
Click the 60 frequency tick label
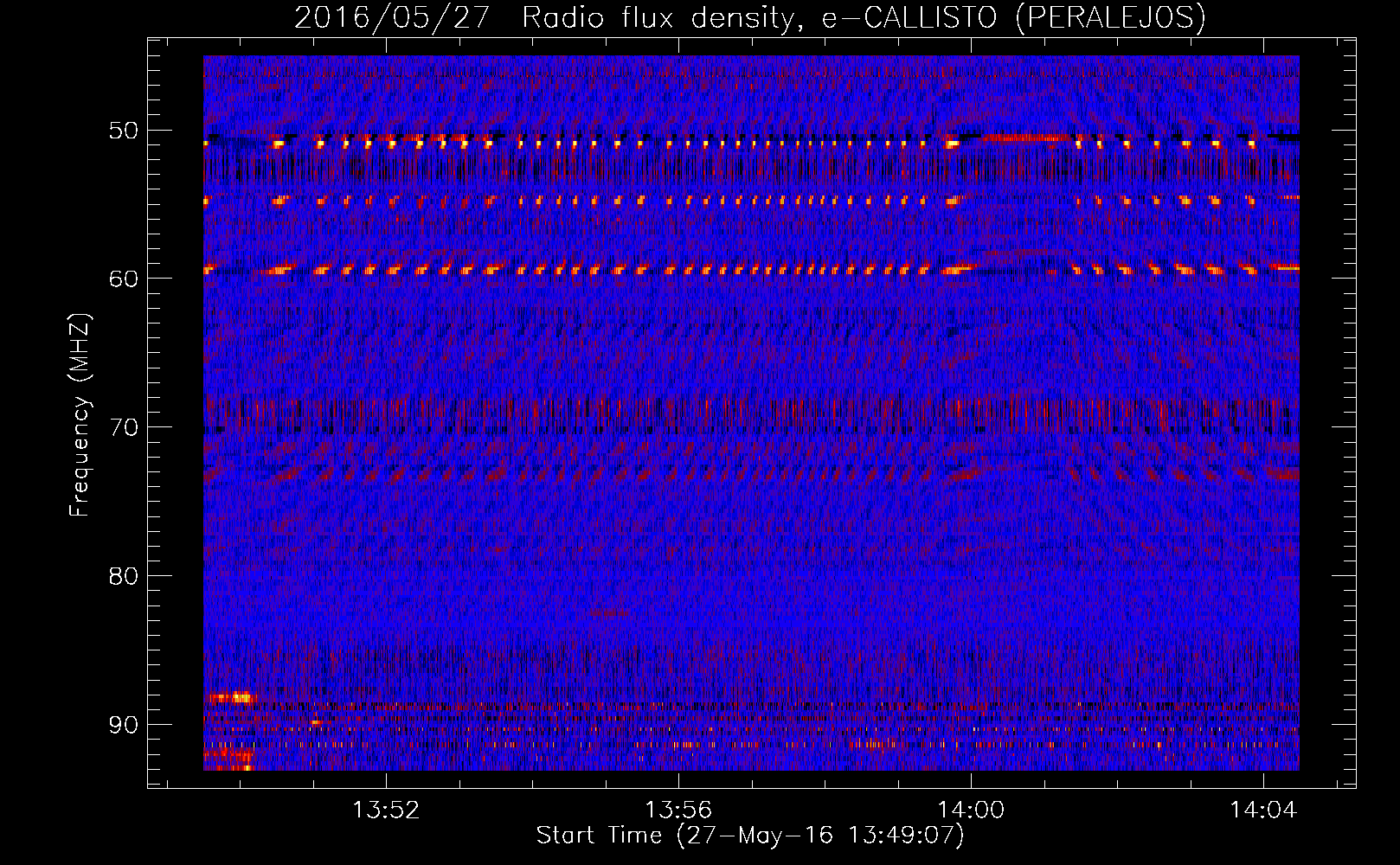click(x=123, y=279)
